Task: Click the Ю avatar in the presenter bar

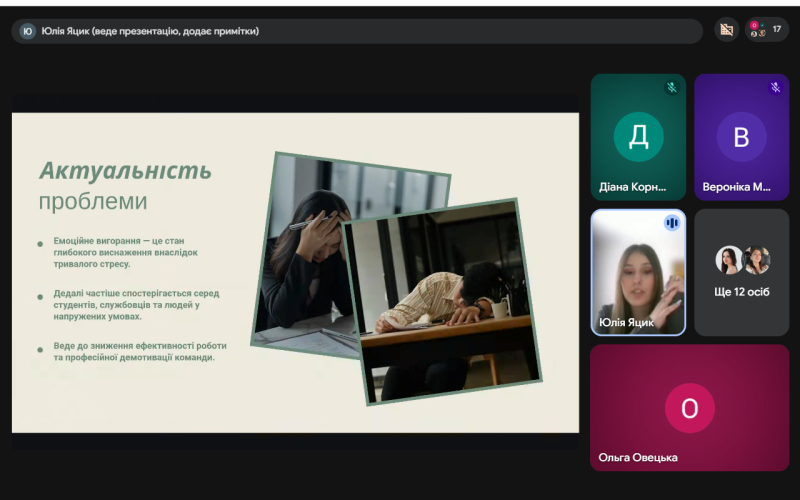Action: (x=27, y=31)
